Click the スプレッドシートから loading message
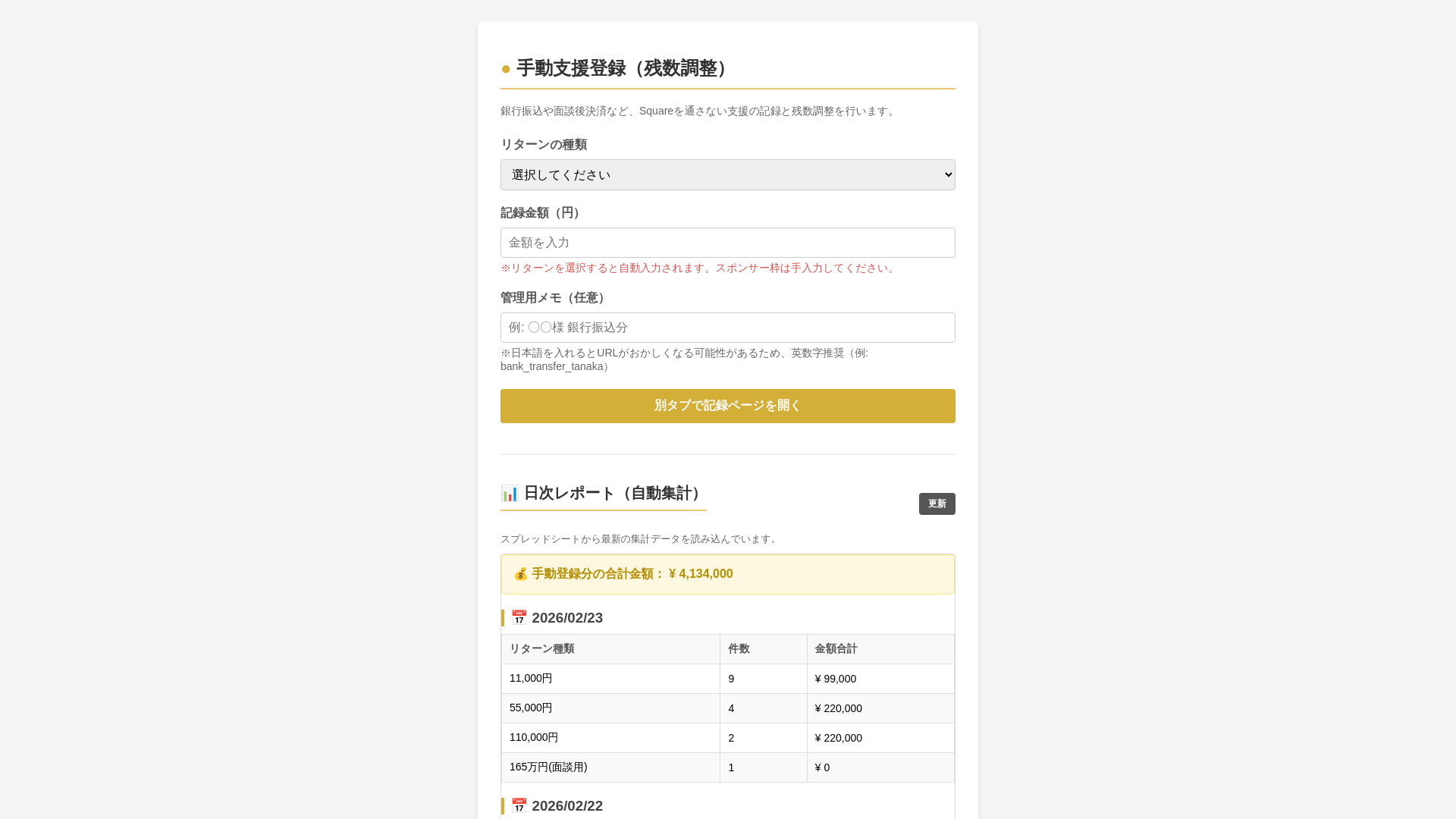 click(640, 539)
